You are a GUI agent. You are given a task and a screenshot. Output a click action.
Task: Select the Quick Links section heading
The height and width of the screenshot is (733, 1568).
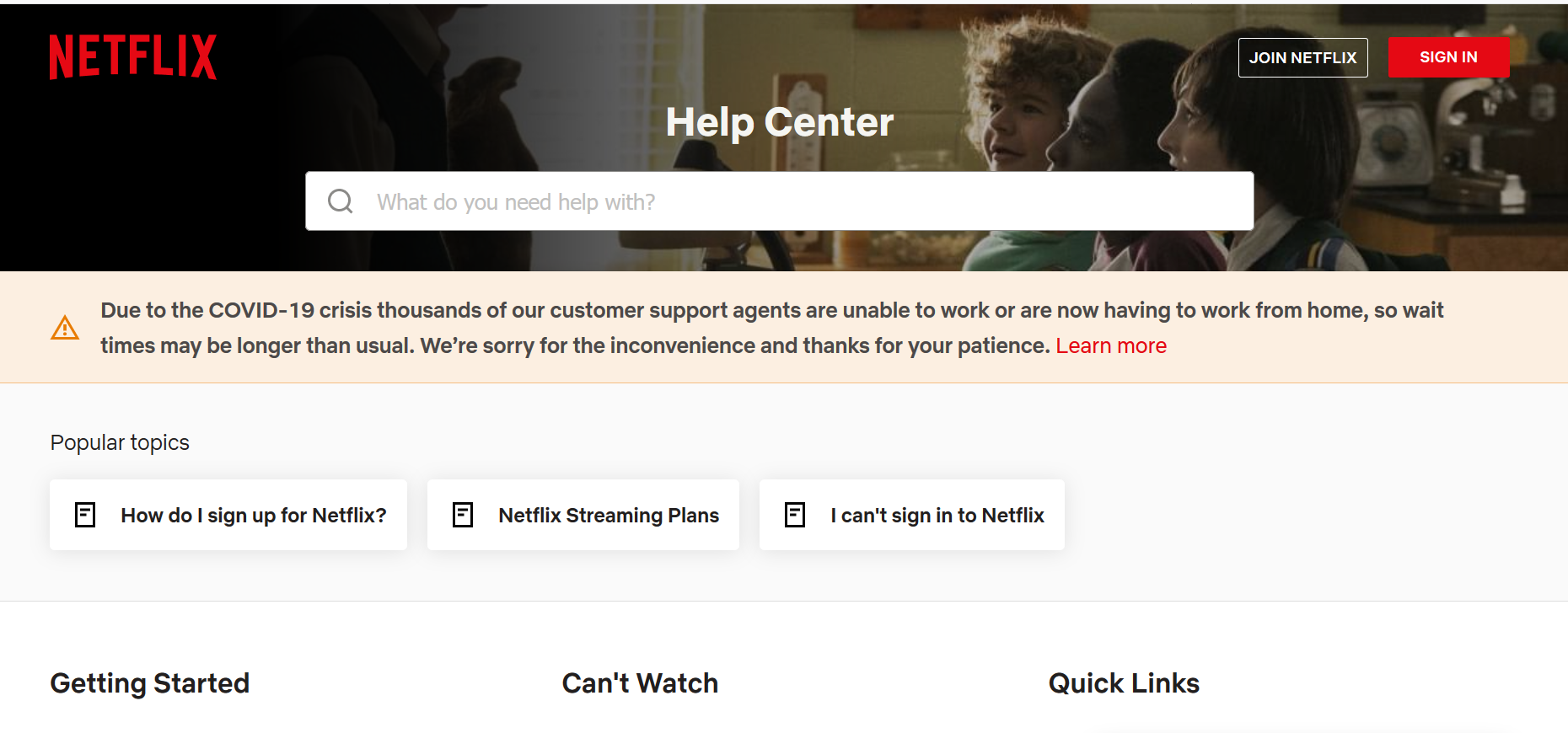tap(1124, 683)
